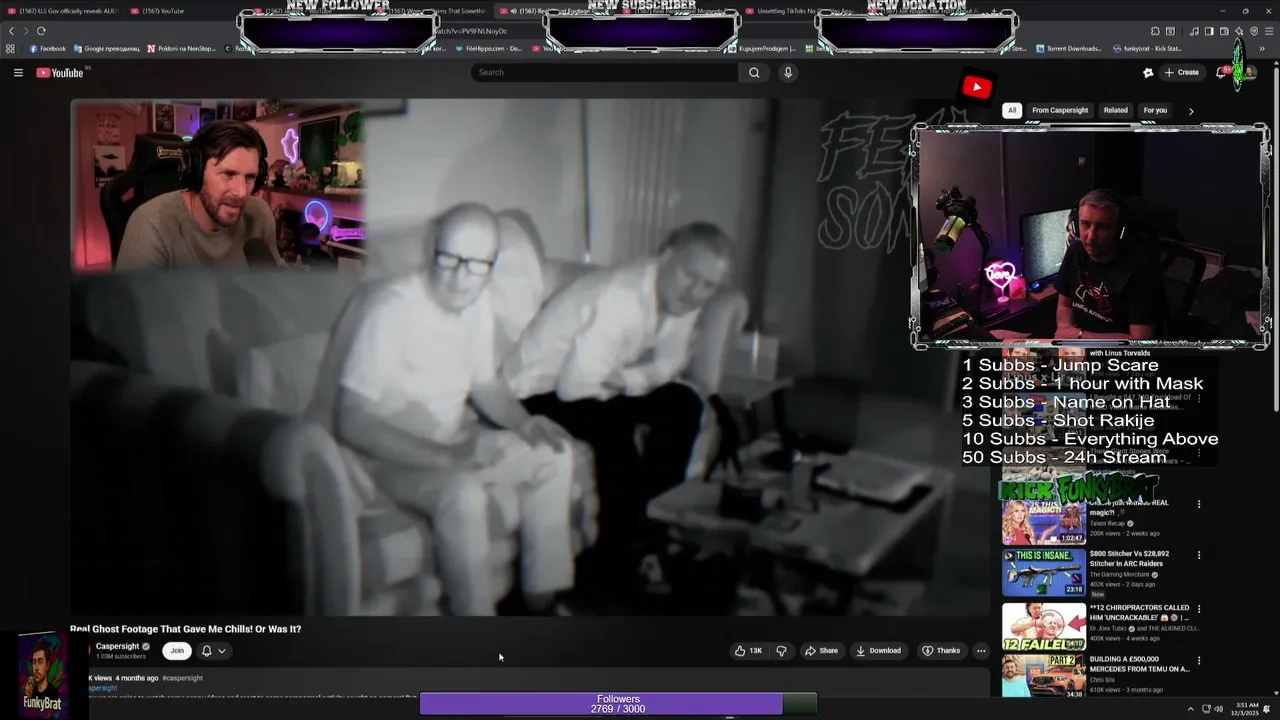Reload the page with refresh icon
This screenshot has width=1280, height=720.
(x=41, y=31)
